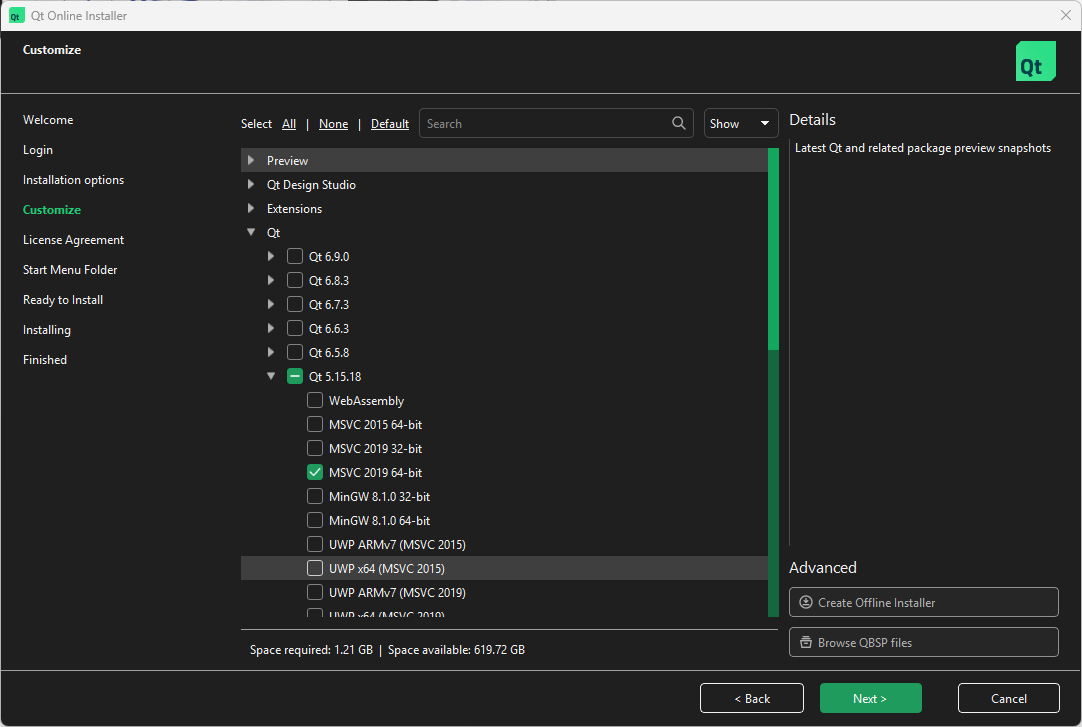This screenshot has height=727, width=1082.
Task: Tick the Qt 6.8.3 checkbox
Action: 295,281
